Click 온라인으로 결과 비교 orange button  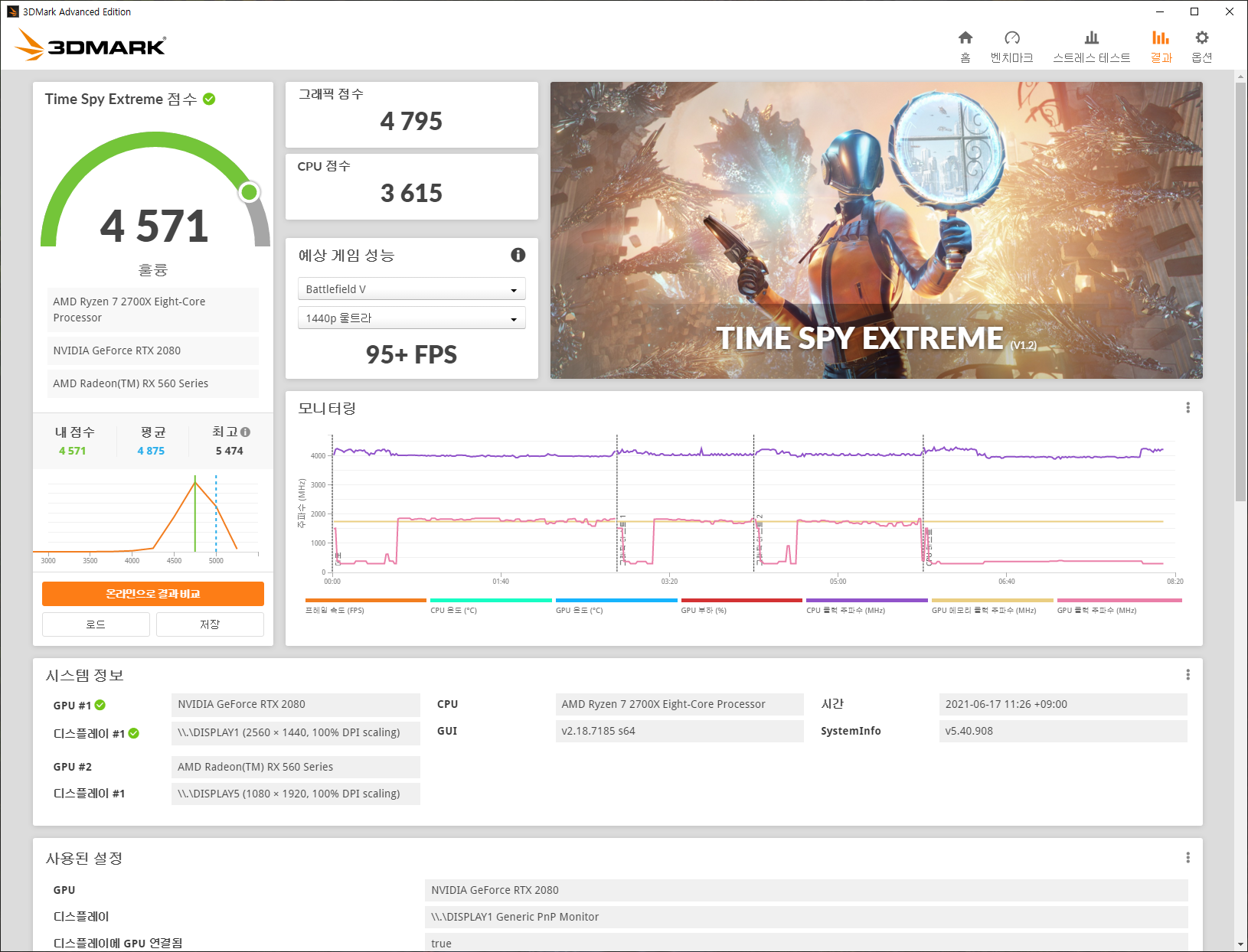(153, 594)
